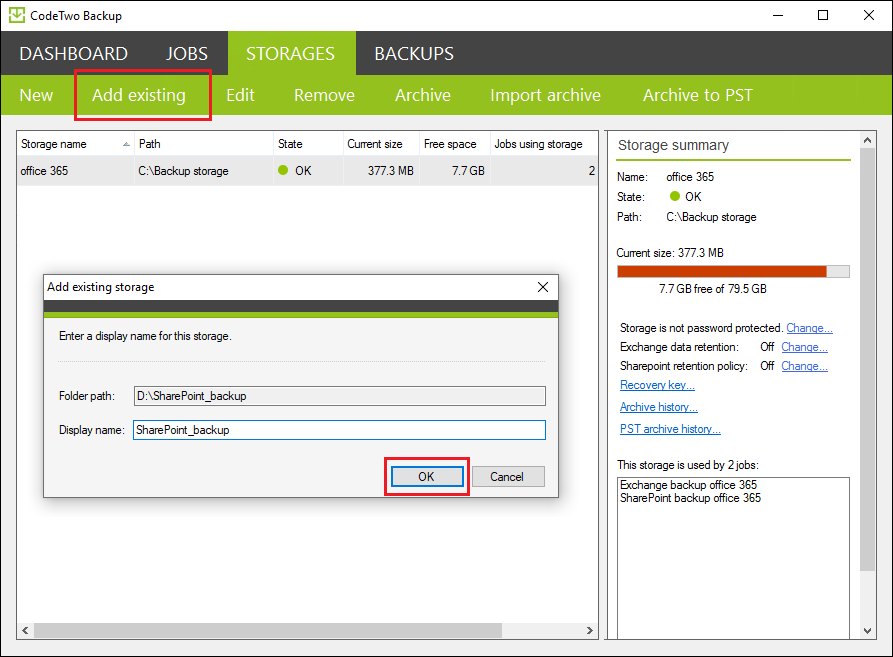
Task: Click Change link for Sharepoint retention policy
Action: tap(804, 366)
